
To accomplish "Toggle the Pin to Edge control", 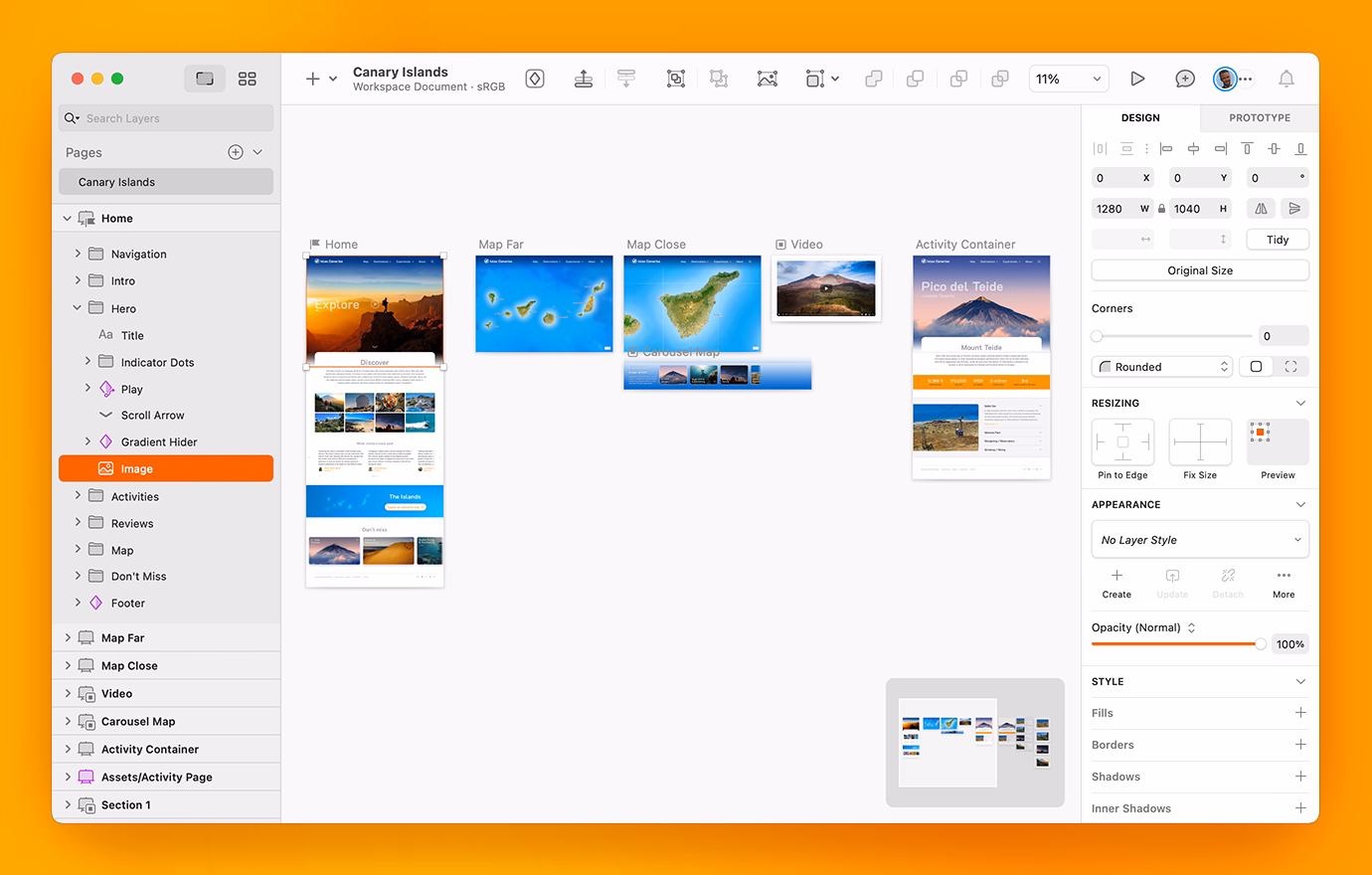I will 1122,441.
